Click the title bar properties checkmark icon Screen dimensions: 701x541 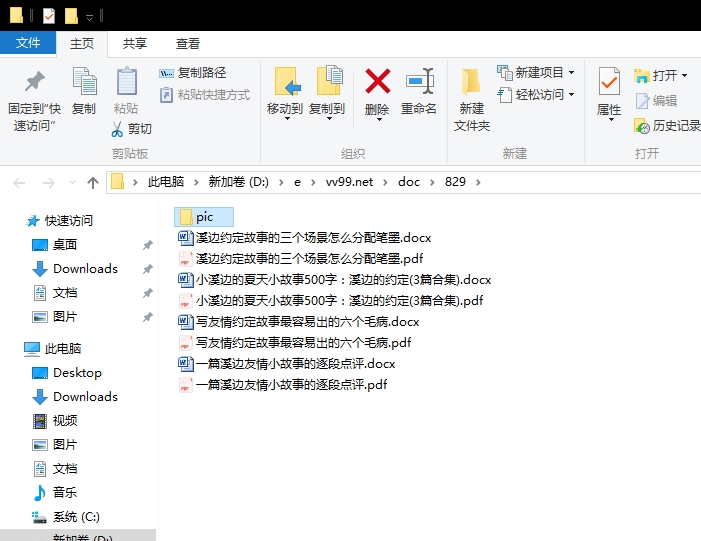pyautogui.click(x=49, y=16)
